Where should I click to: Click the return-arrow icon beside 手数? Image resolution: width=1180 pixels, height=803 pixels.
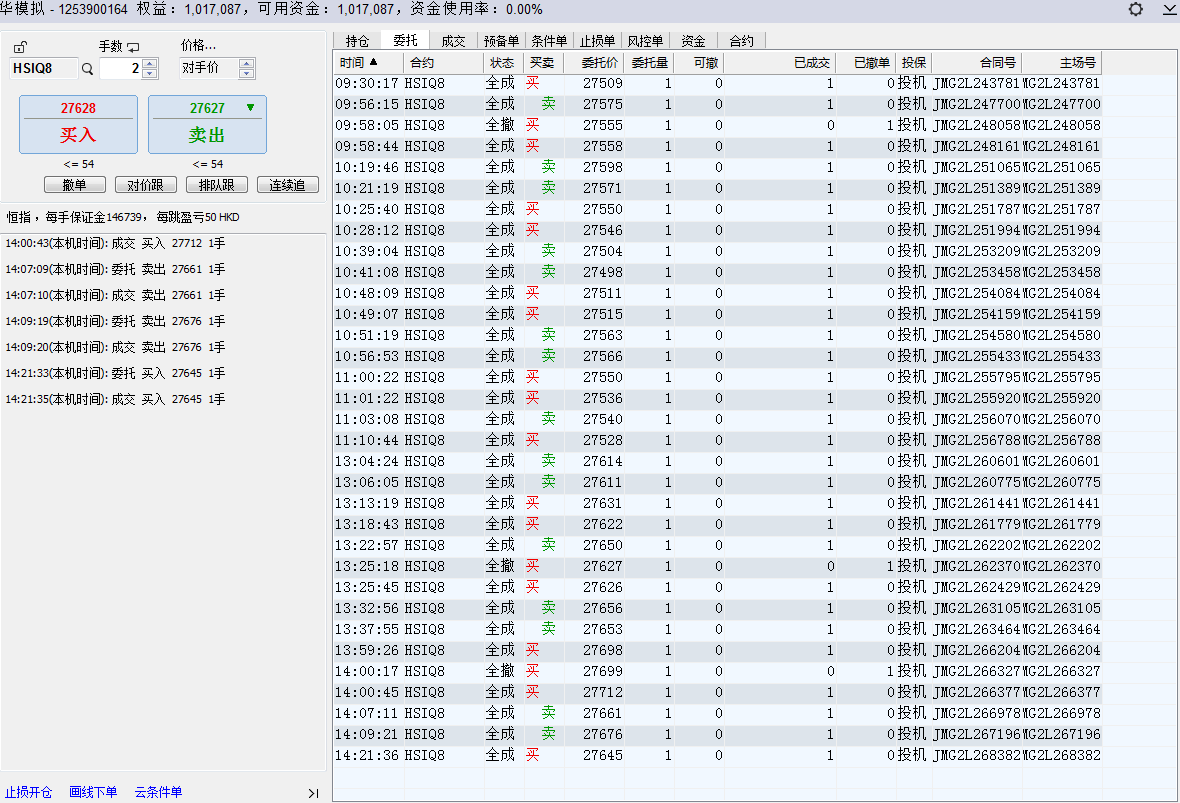point(133,47)
